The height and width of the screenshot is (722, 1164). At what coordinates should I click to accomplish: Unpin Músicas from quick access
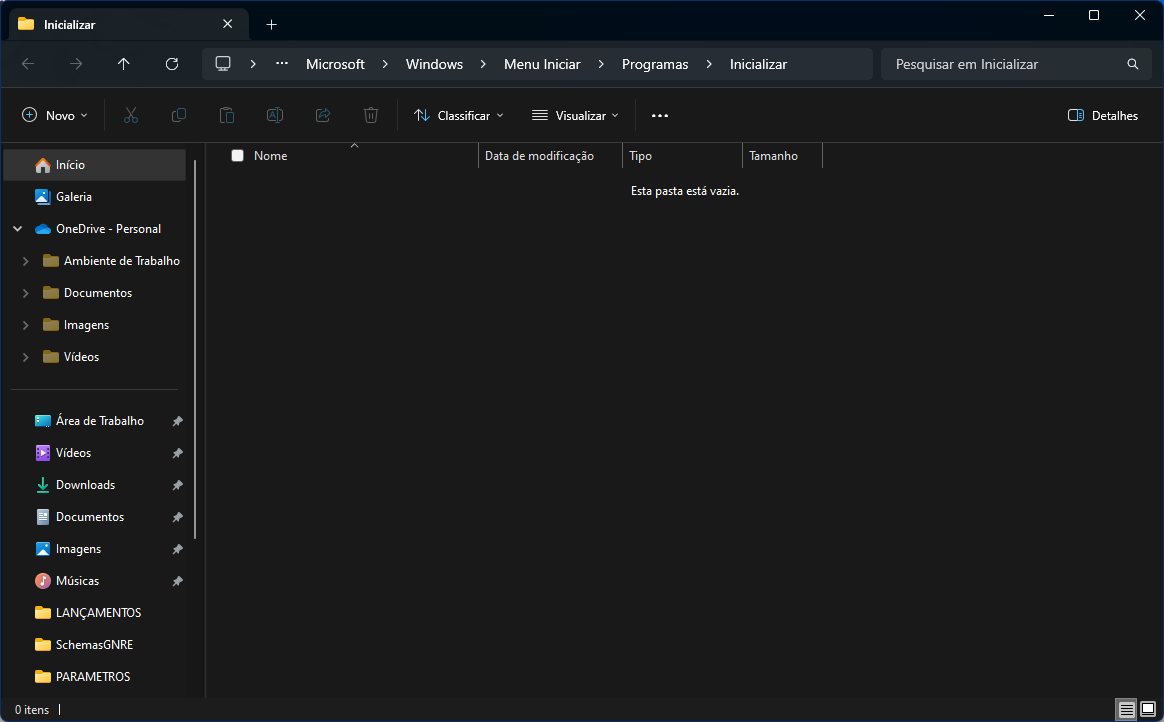point(177,581)
